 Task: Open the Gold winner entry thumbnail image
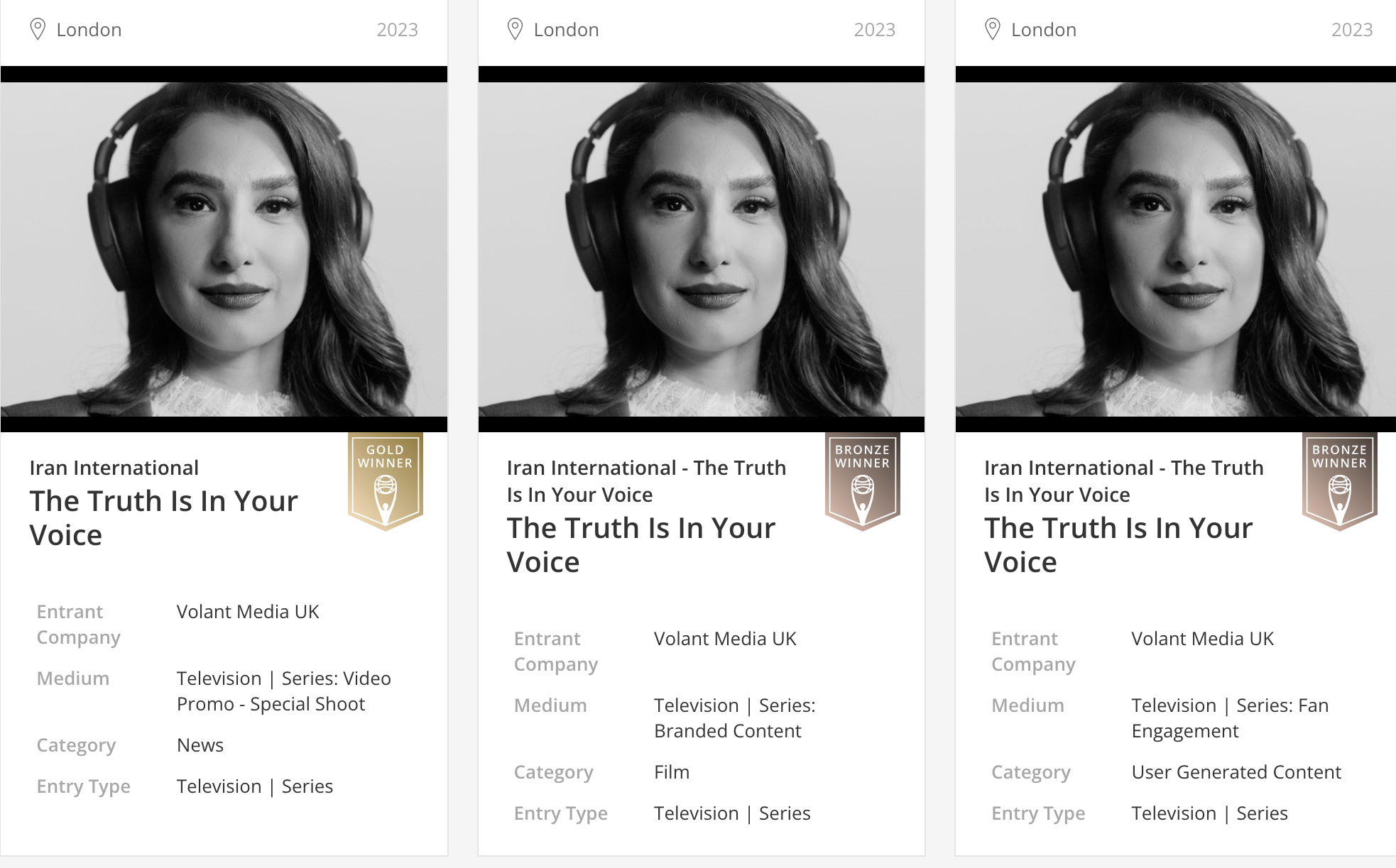point(224,249)
